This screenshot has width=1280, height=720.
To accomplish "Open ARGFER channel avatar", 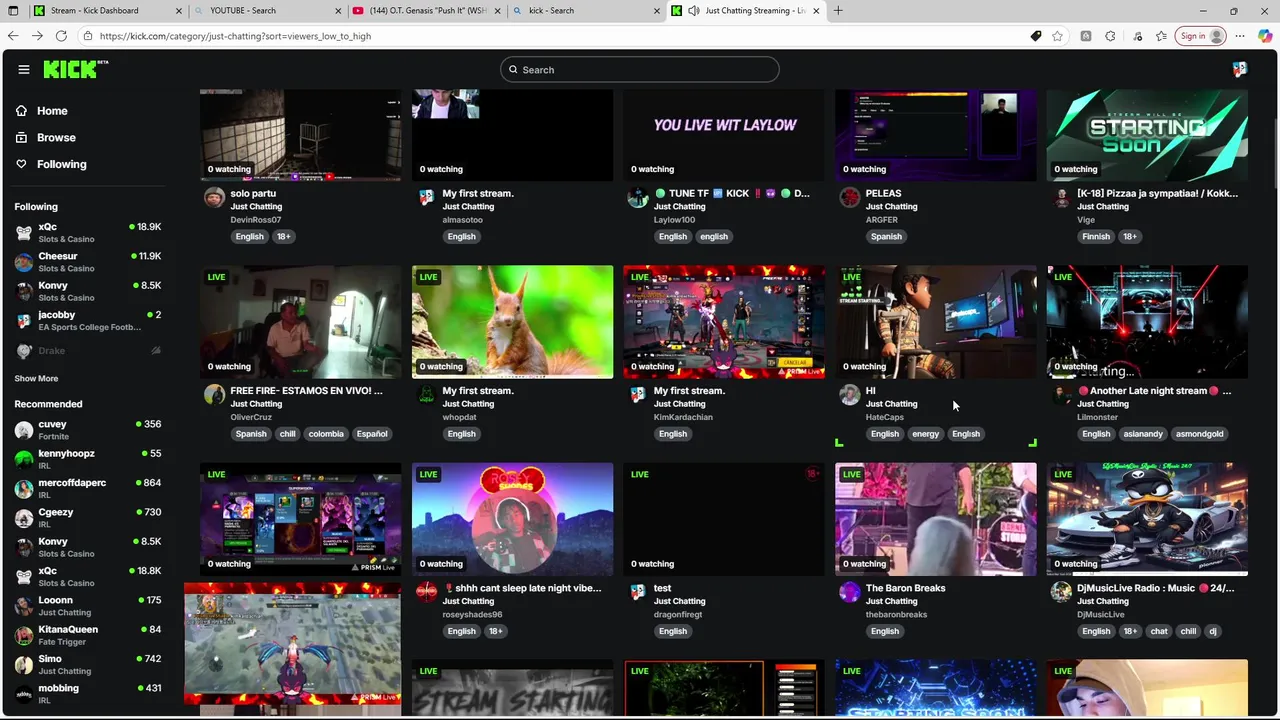I will pos(849,197).
